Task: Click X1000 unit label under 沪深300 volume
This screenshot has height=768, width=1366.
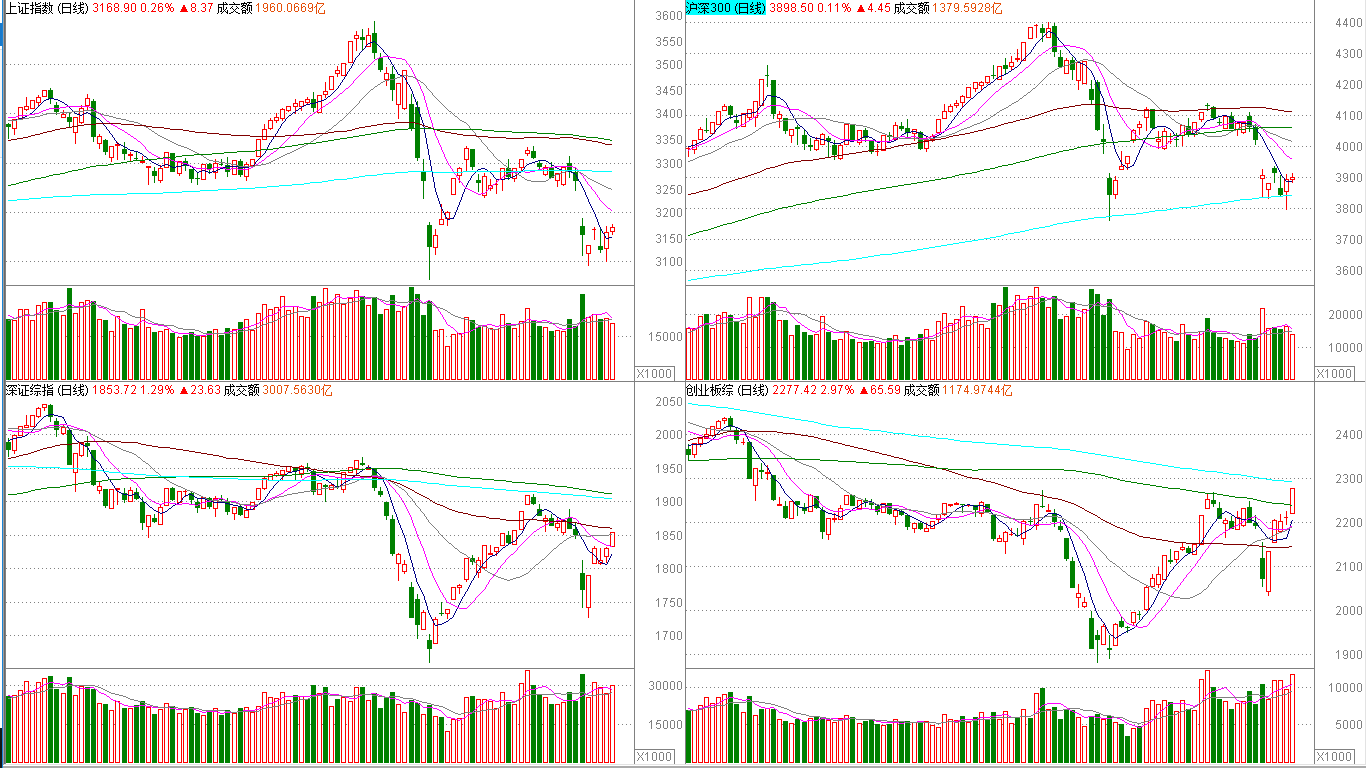Action: [1334, 373]
